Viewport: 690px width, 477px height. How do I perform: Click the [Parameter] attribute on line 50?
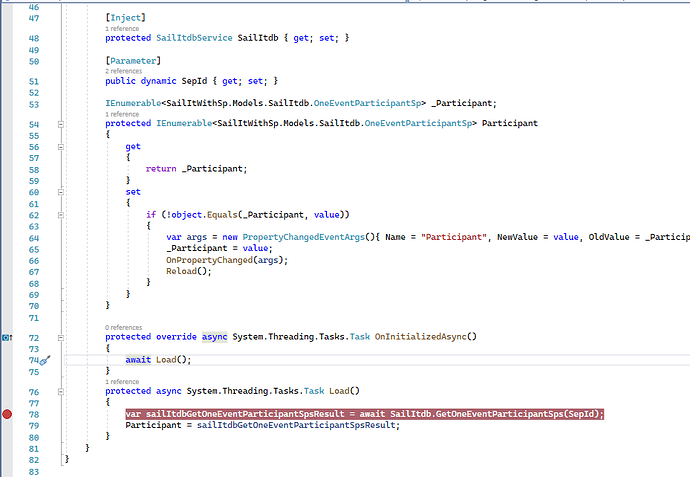(x=133, y=61)
